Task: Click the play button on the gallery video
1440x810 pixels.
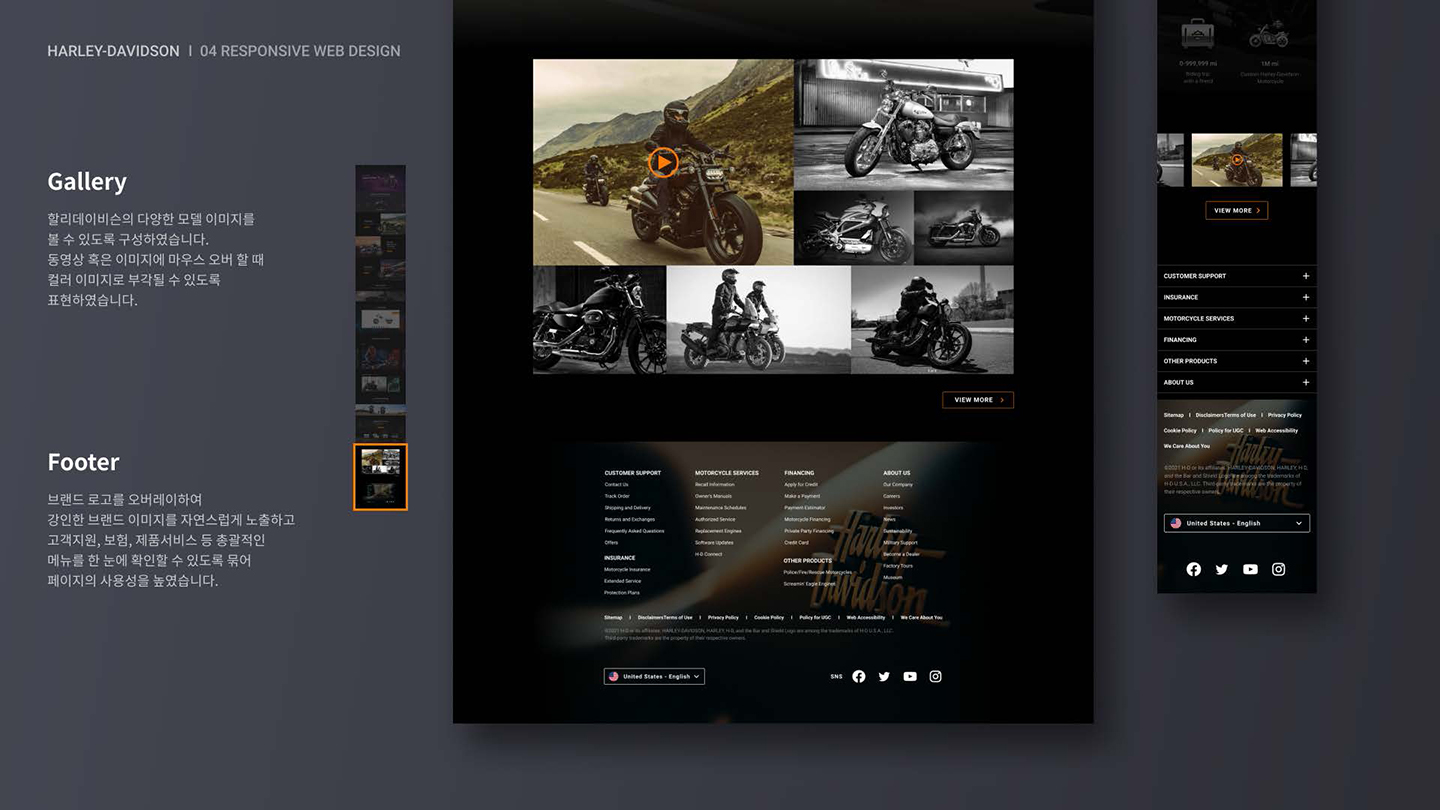Action: pos(663,161)
